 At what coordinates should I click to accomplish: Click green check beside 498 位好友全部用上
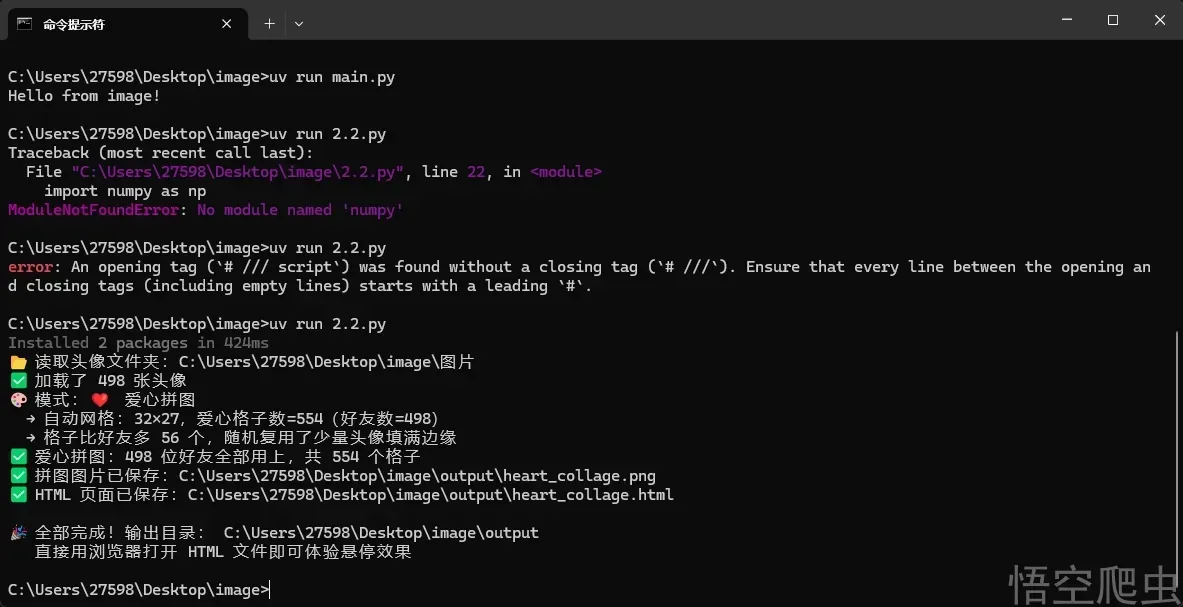[18, 456]
